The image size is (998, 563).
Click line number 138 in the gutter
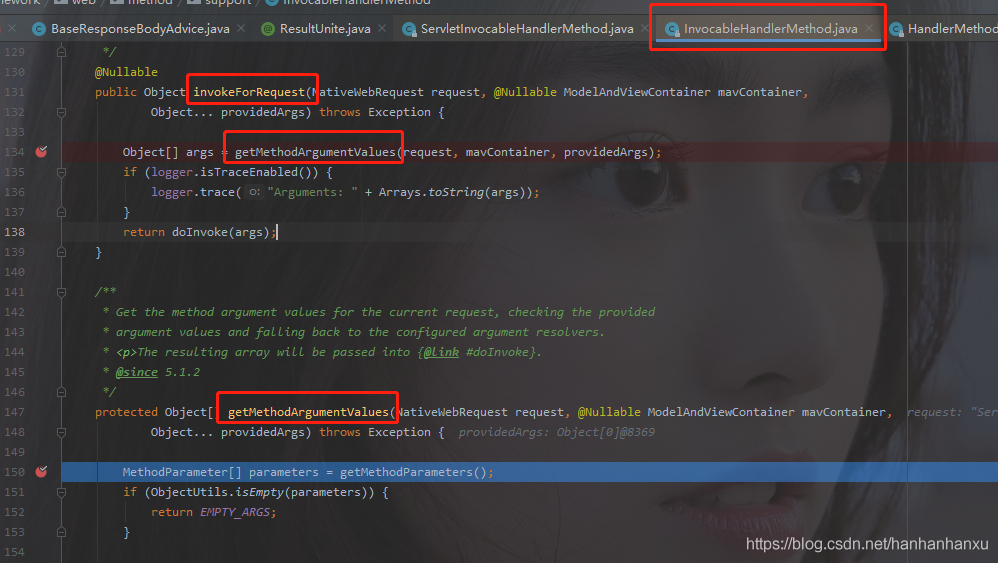[14, 232]
